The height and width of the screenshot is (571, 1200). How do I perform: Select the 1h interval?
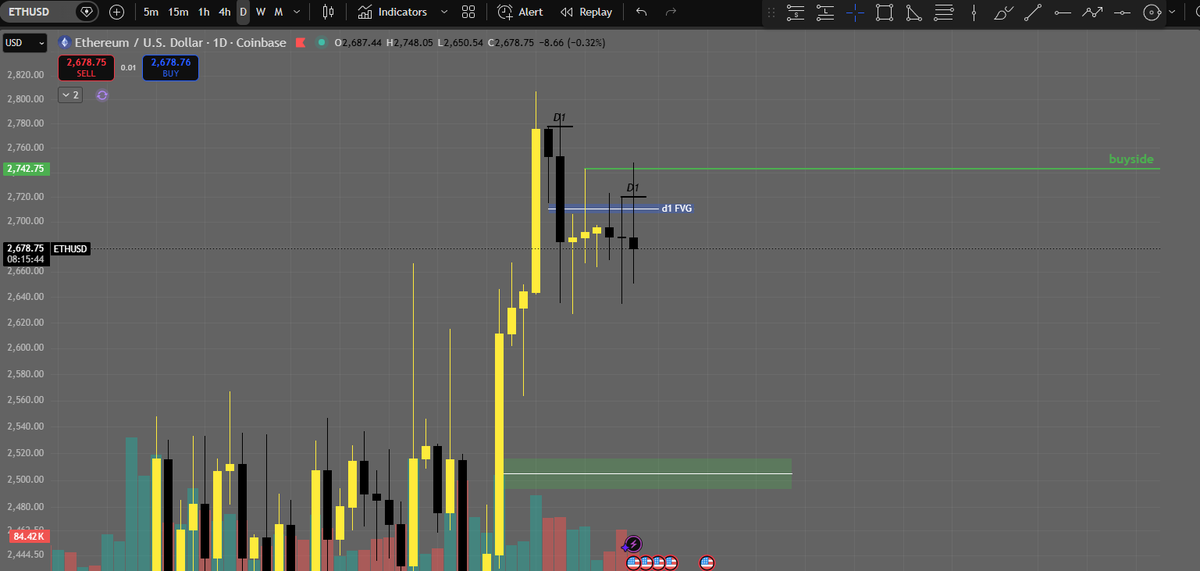[204, 12]
